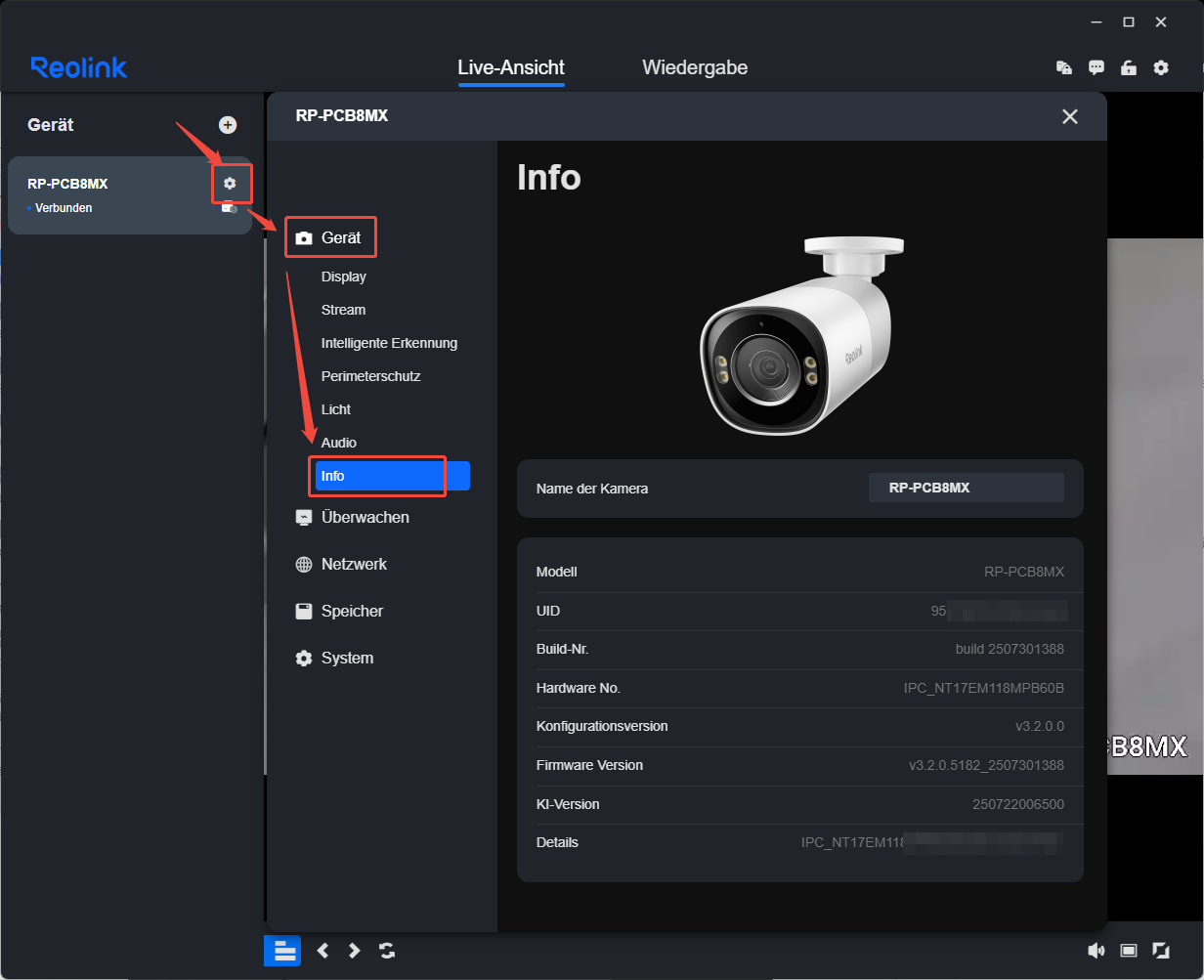This screenshot has width=1204, height=980.
Task: Expand the System section
Action: coord(347,658)
